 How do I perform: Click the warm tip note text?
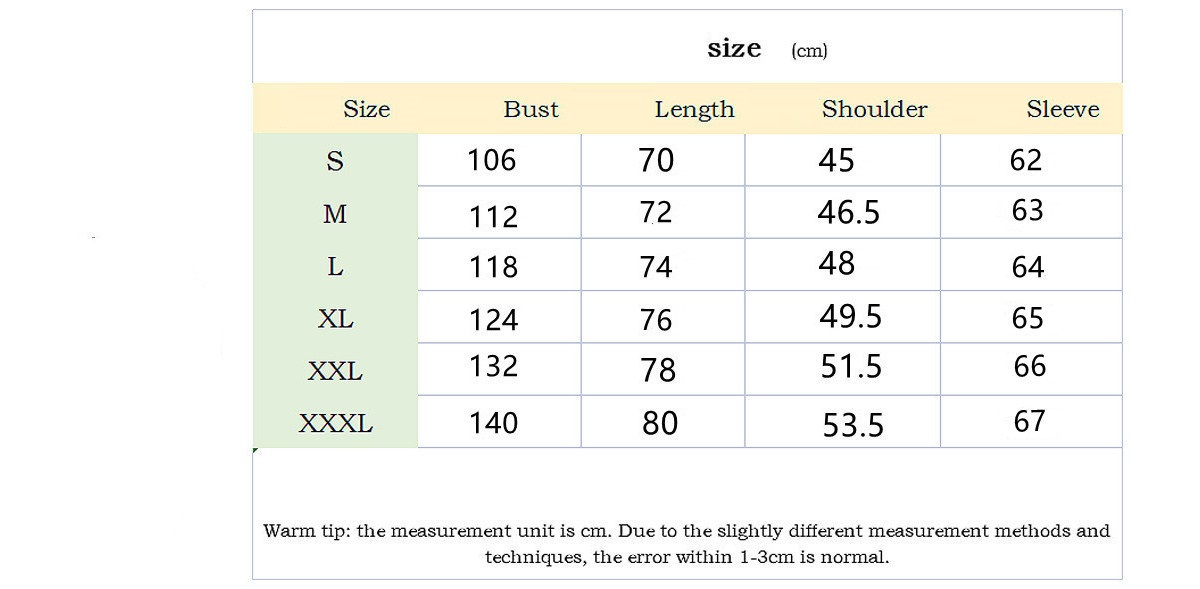point(686,544)
